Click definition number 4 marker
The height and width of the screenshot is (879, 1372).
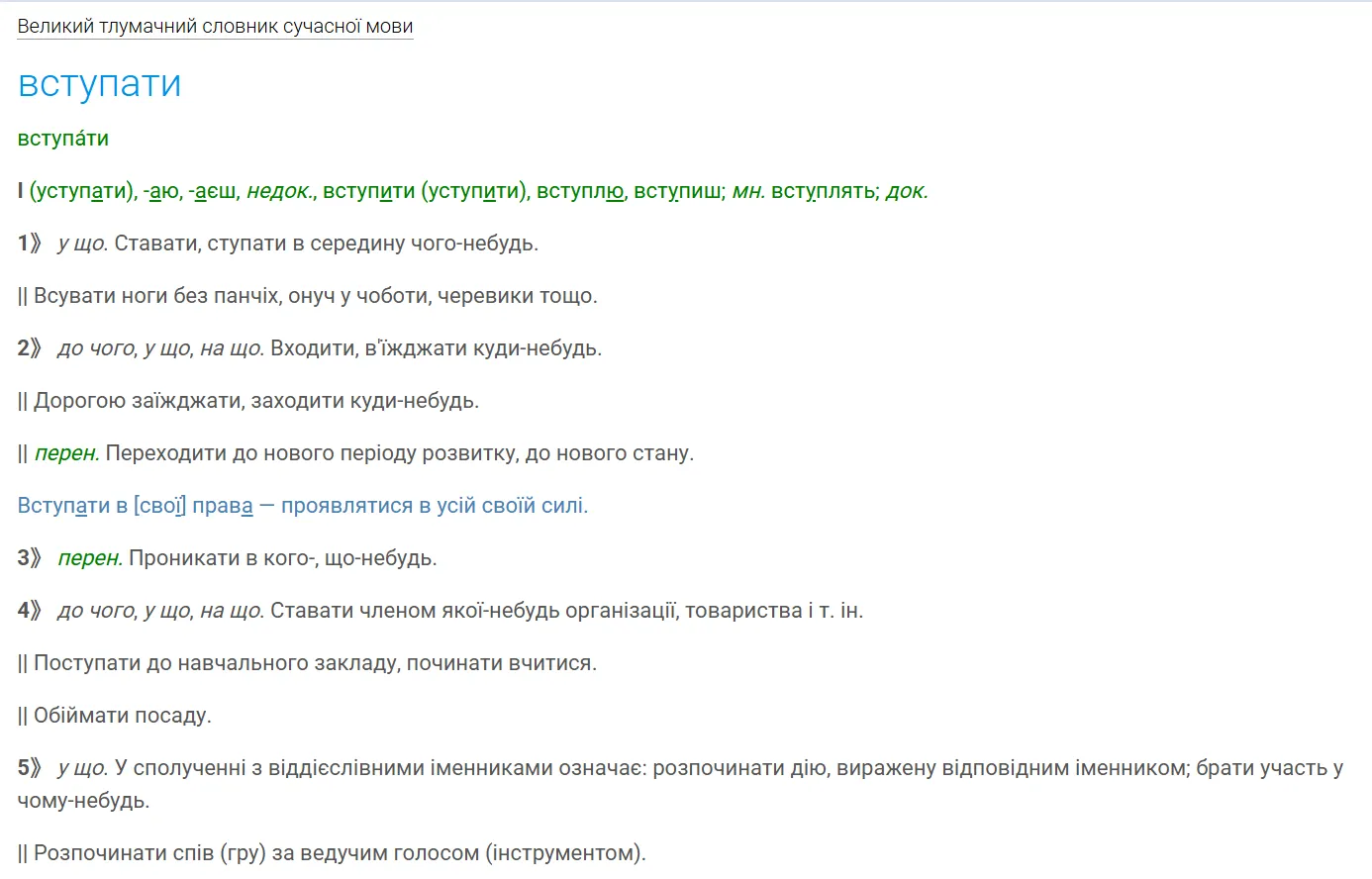tap(30, 611)
